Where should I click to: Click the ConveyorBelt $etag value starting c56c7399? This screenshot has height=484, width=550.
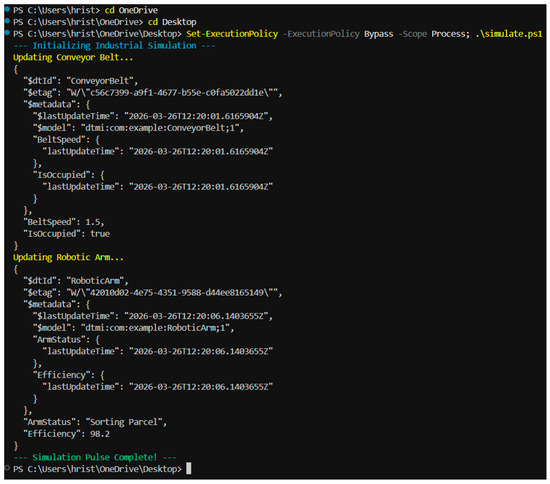point(174,93)
